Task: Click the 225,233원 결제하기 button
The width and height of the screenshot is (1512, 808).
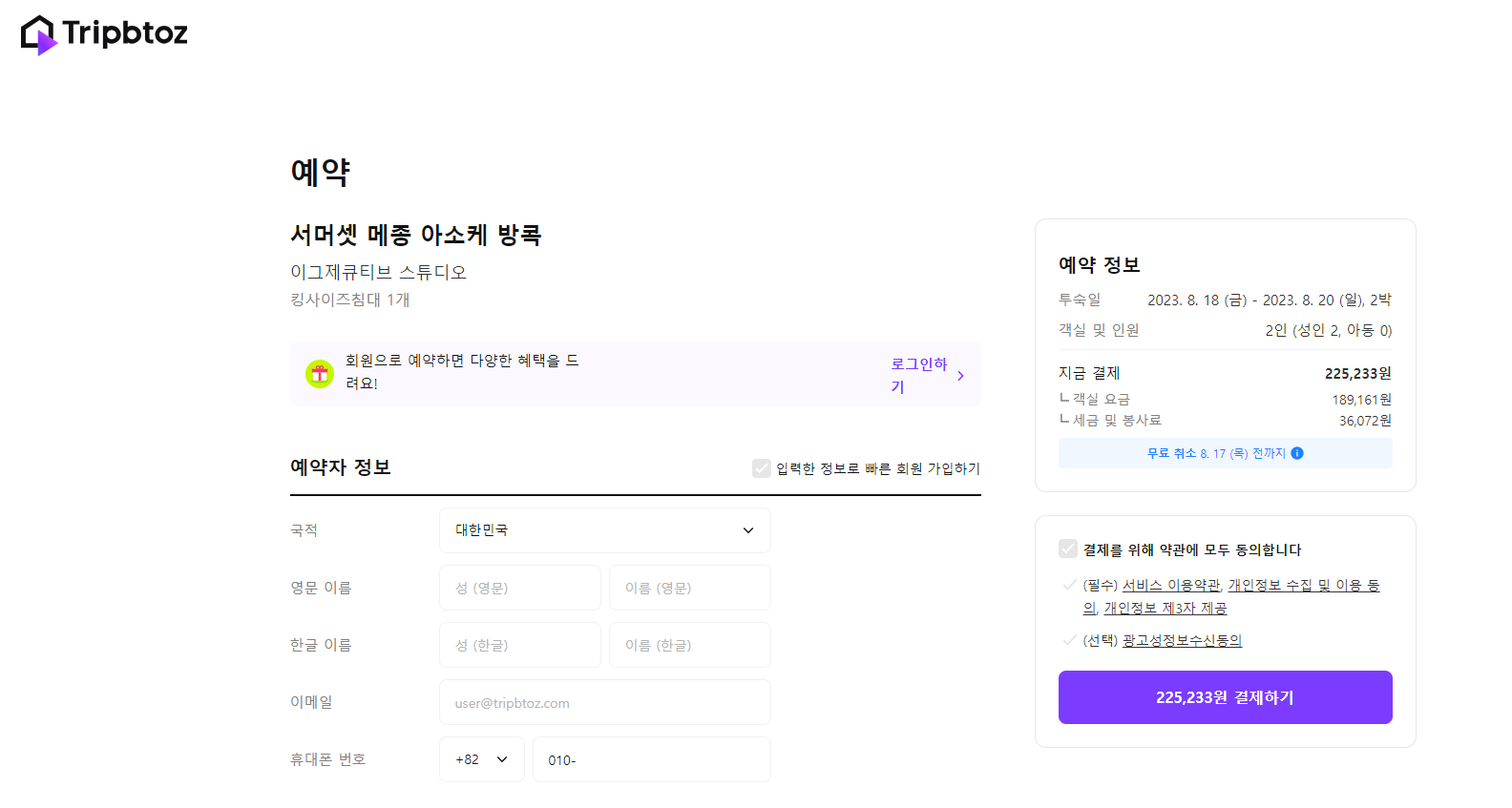Action: click(x=1226, y=697)
